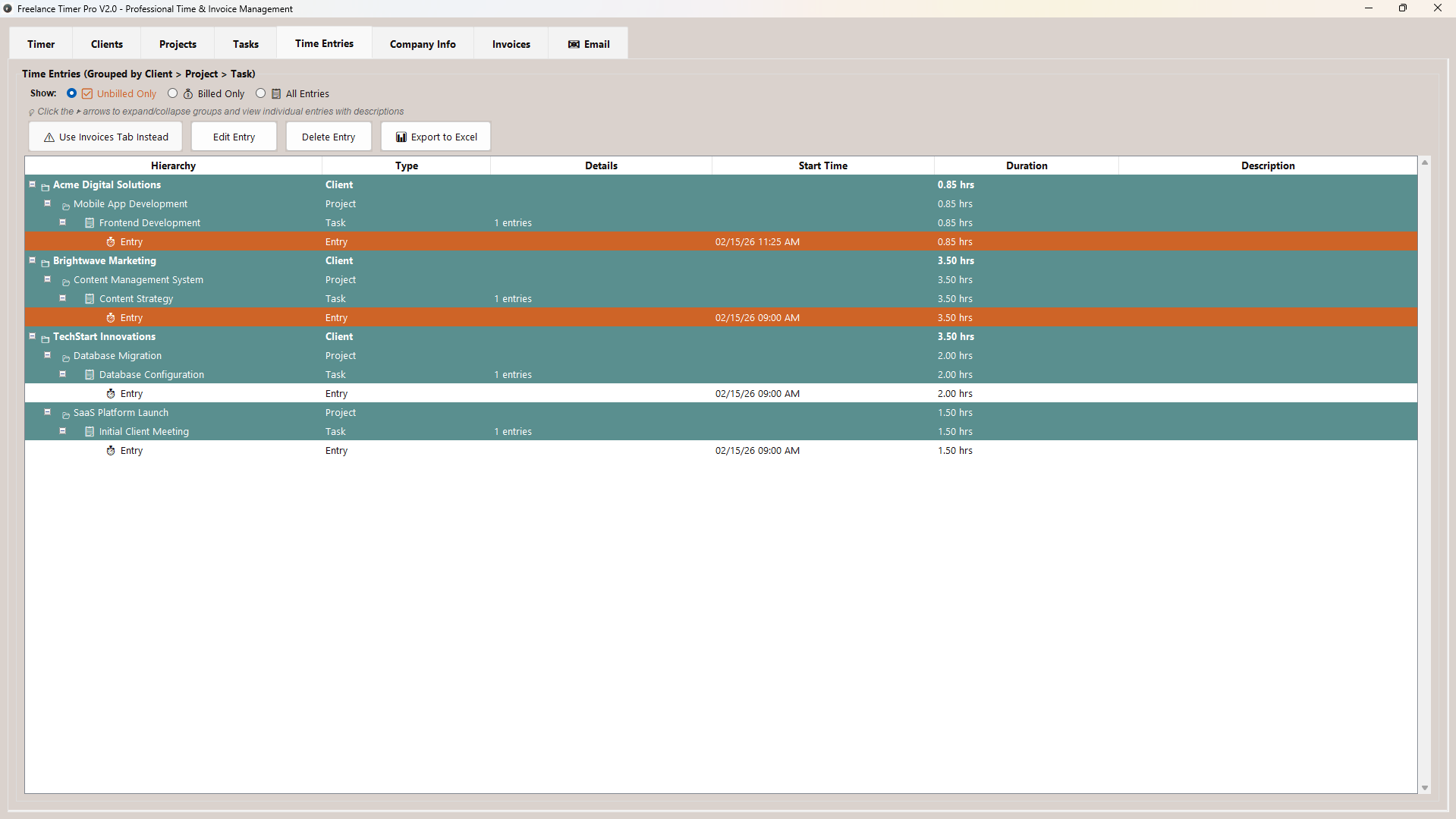
Task: Switch to the Invoices tab
Action: pyautogui.click(x=511, y=44)
